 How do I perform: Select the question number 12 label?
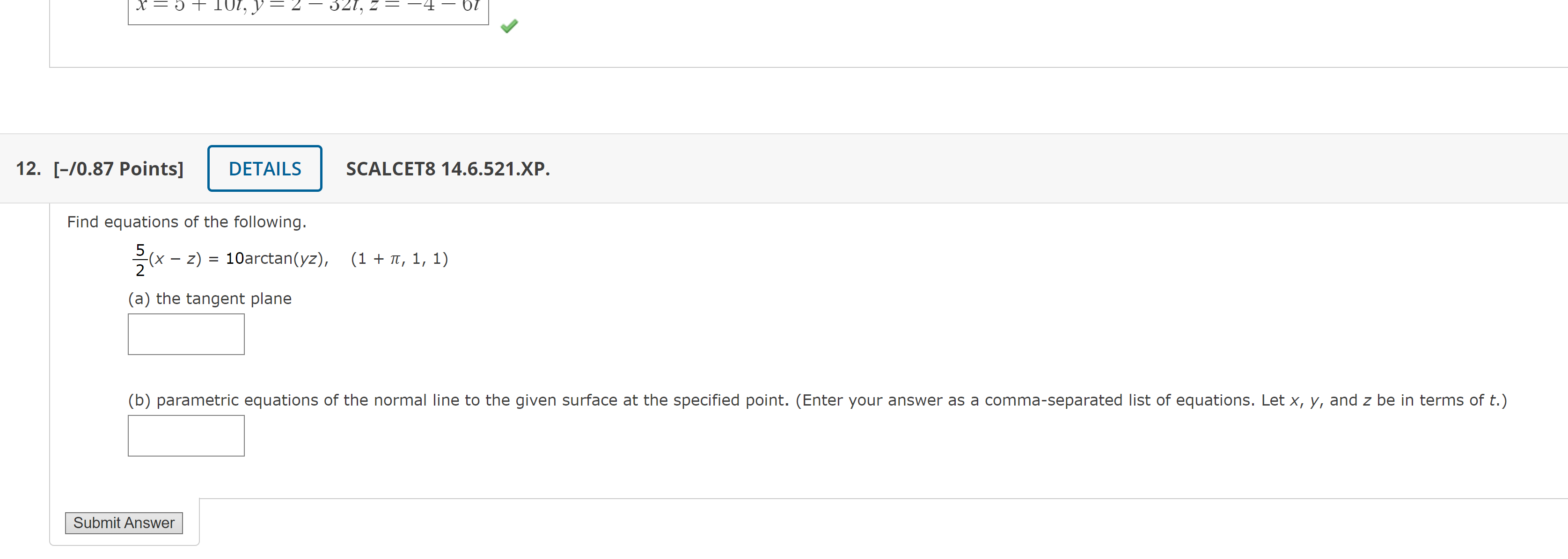[28, 168]
